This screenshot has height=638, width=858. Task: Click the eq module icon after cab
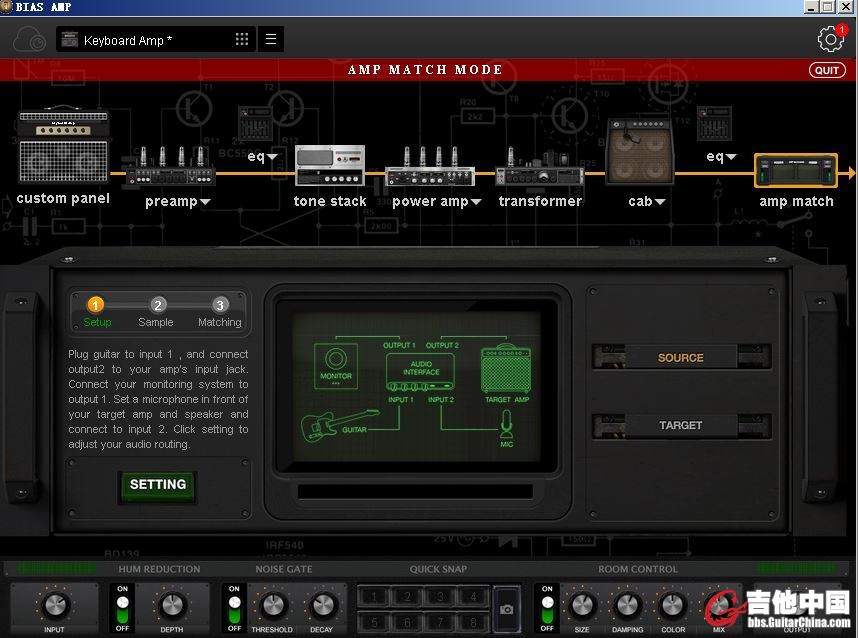714,125
